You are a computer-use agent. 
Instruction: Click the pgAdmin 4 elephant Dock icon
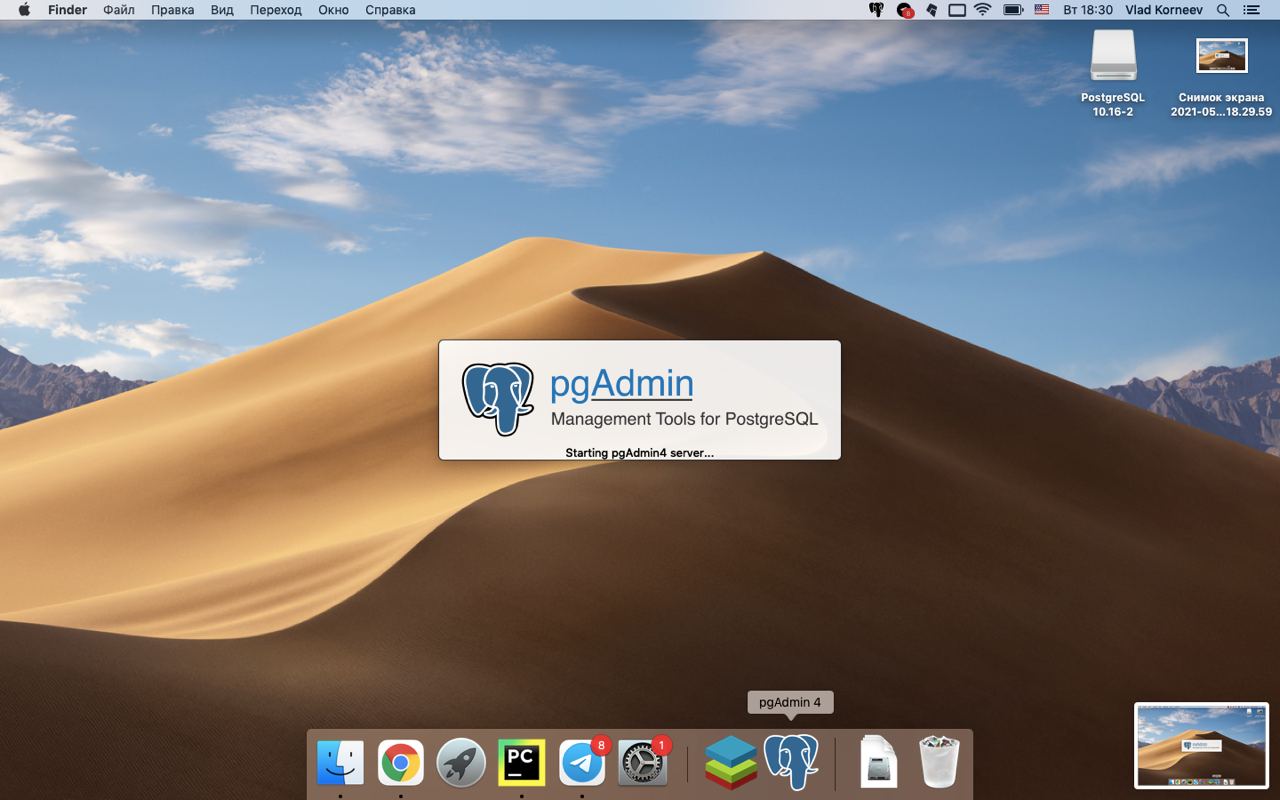[x=791, y=764]
